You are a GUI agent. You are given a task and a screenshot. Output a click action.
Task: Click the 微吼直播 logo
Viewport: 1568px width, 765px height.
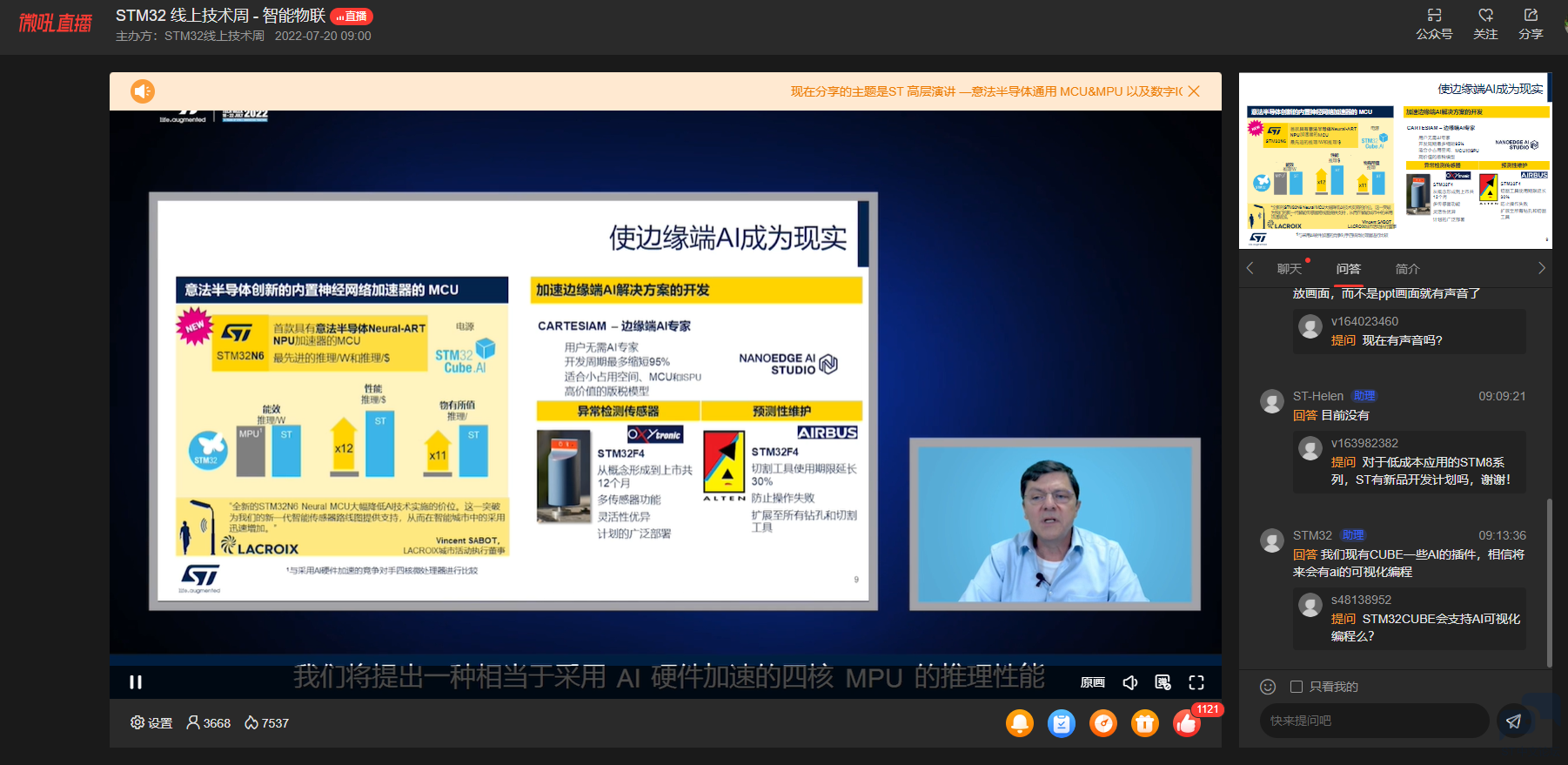[x=56, y=23]
